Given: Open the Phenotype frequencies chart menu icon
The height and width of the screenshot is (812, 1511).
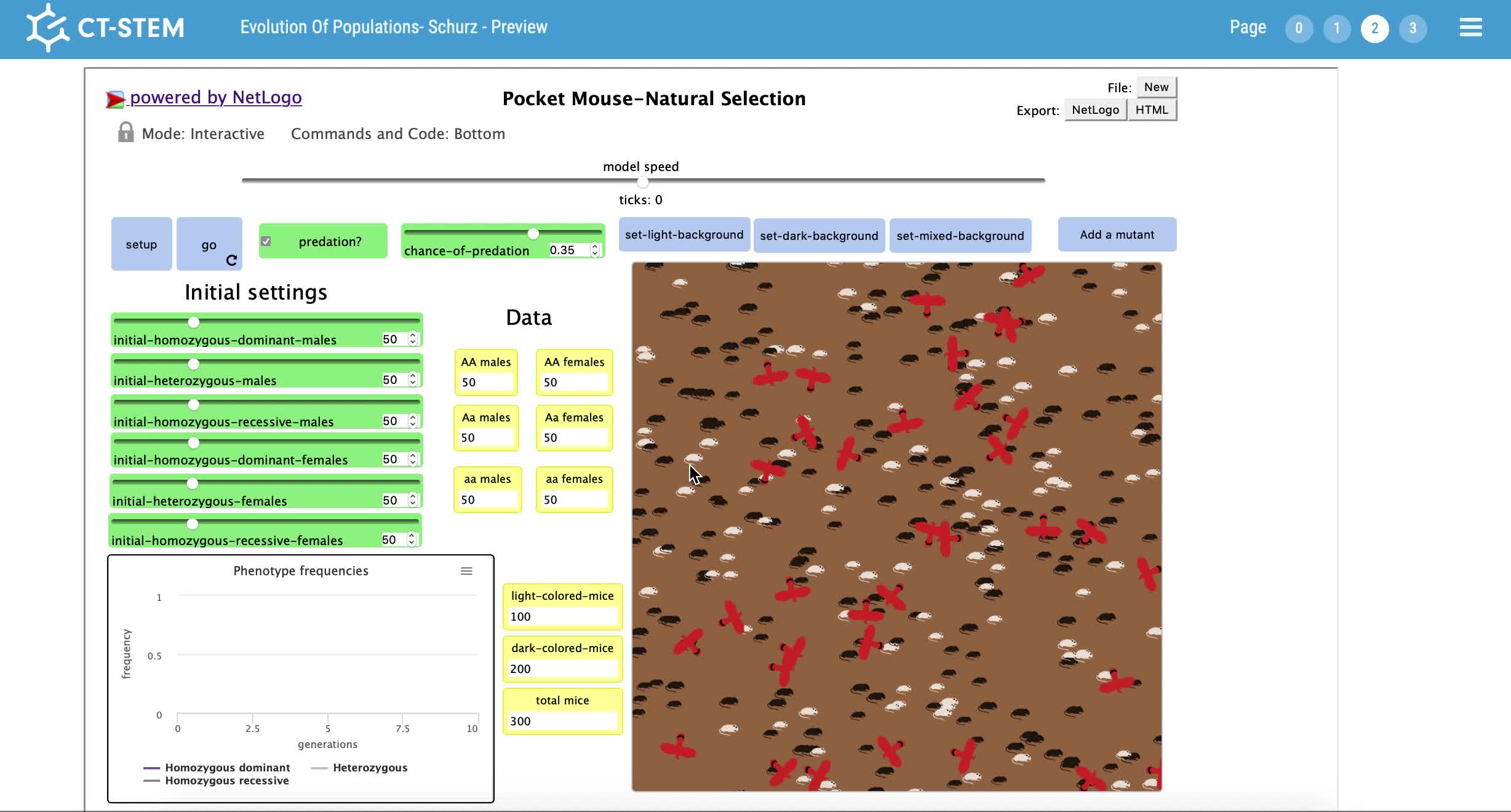Looking at the screenshot, I should click(x=466, y=571).
